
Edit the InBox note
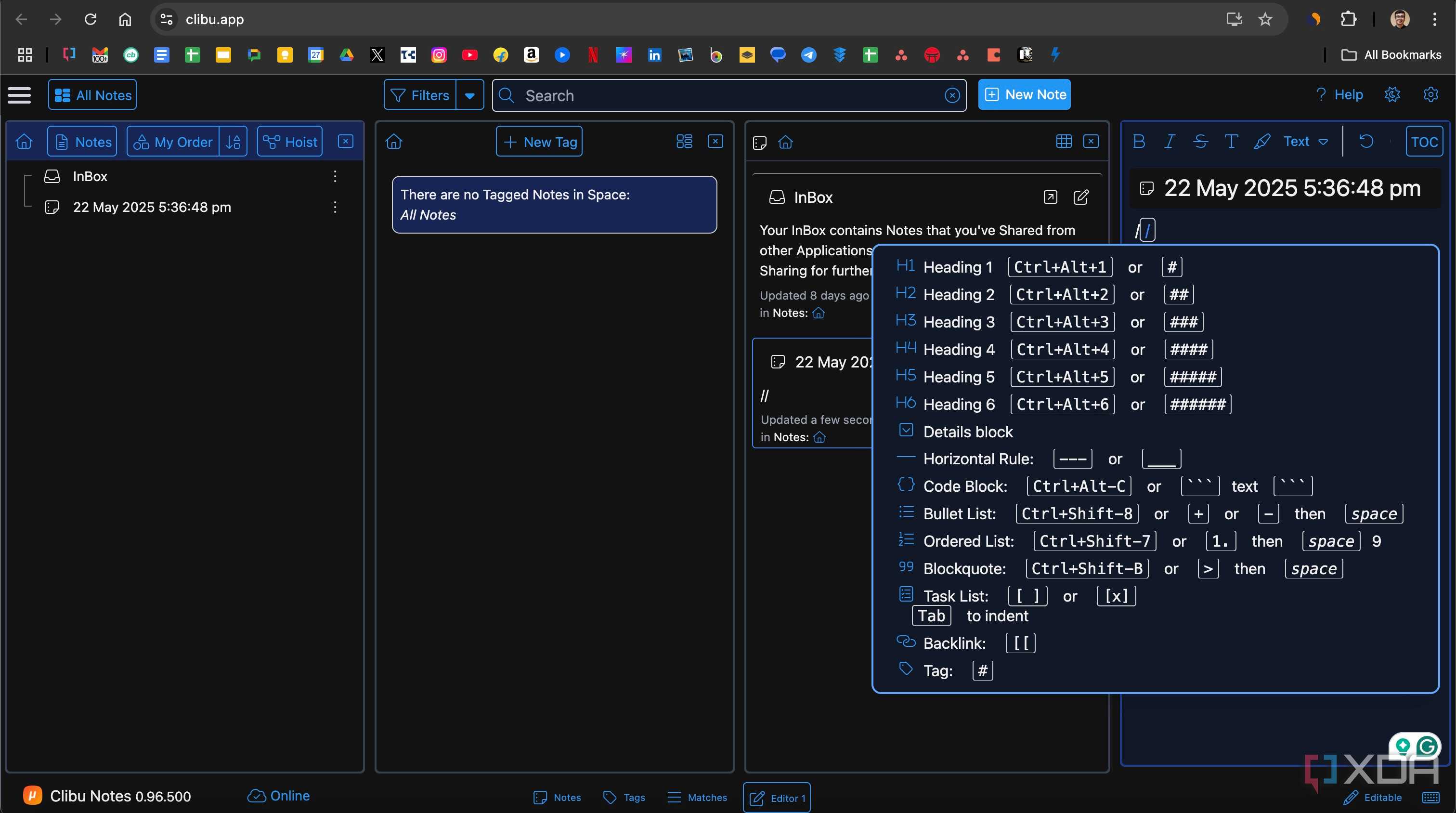click(1081, 197)
